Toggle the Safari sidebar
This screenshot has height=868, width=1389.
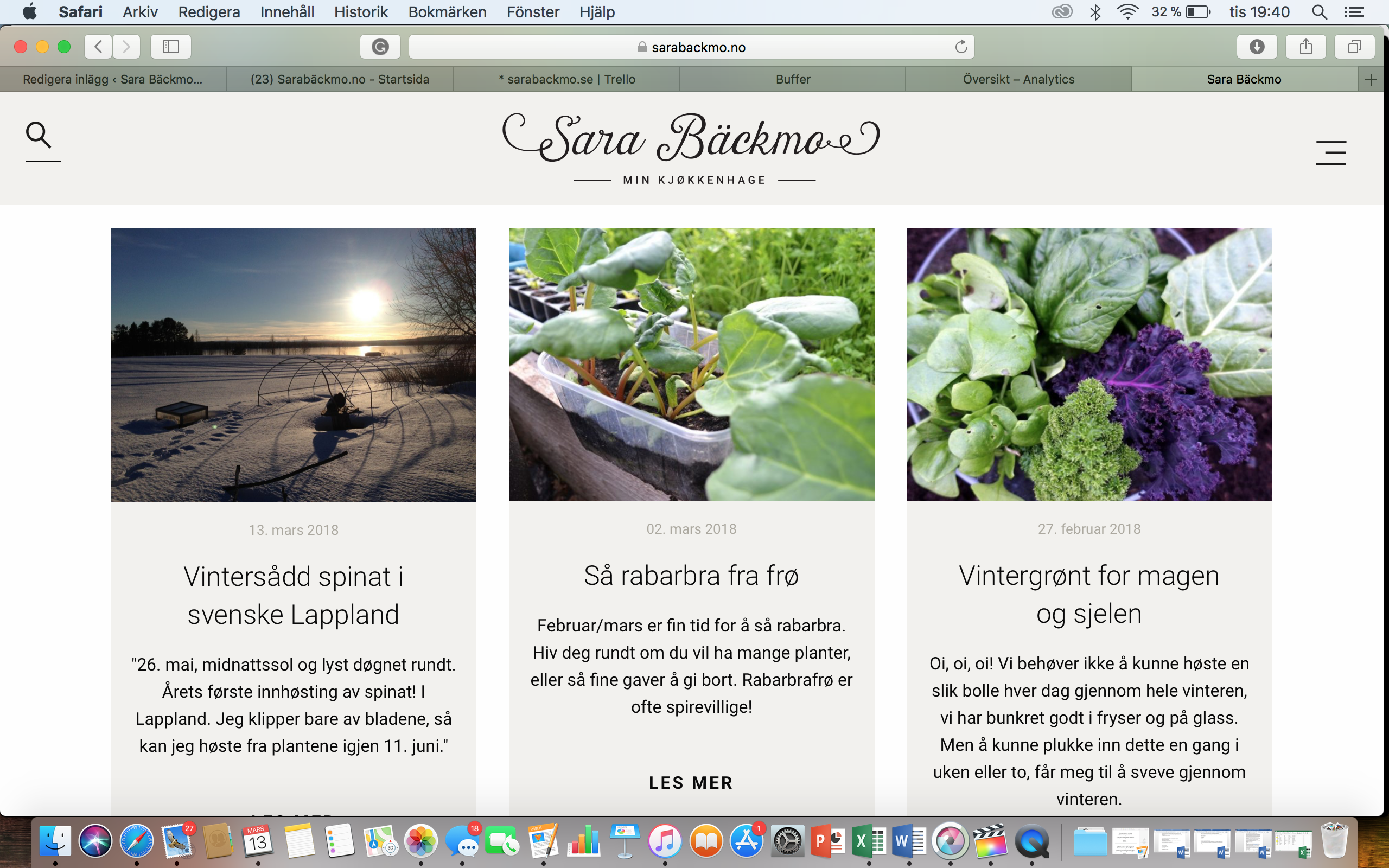170,47
